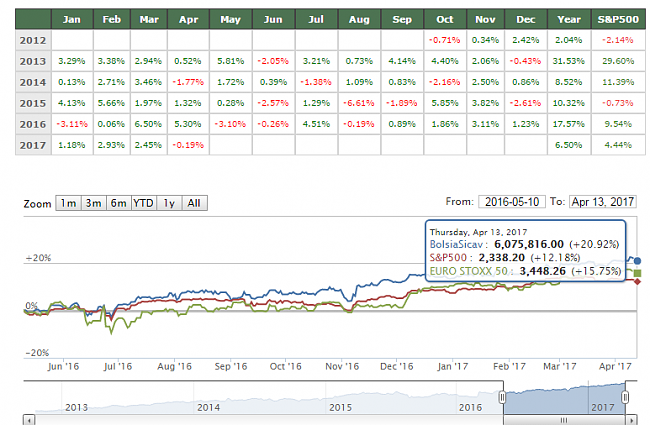Select the 1m zoom button

(68, 203)
